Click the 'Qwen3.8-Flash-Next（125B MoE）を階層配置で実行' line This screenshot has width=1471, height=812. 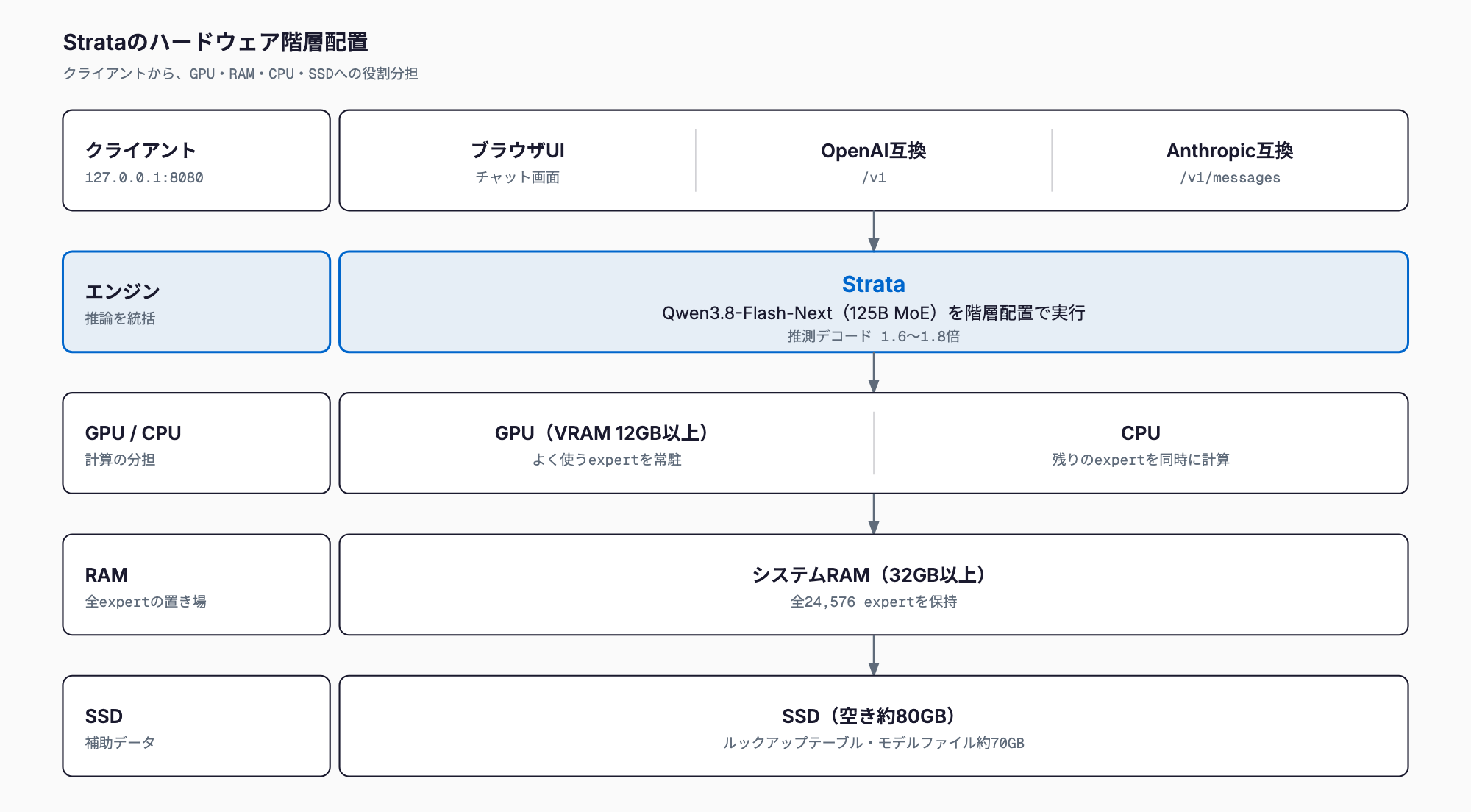pos(874,313)
